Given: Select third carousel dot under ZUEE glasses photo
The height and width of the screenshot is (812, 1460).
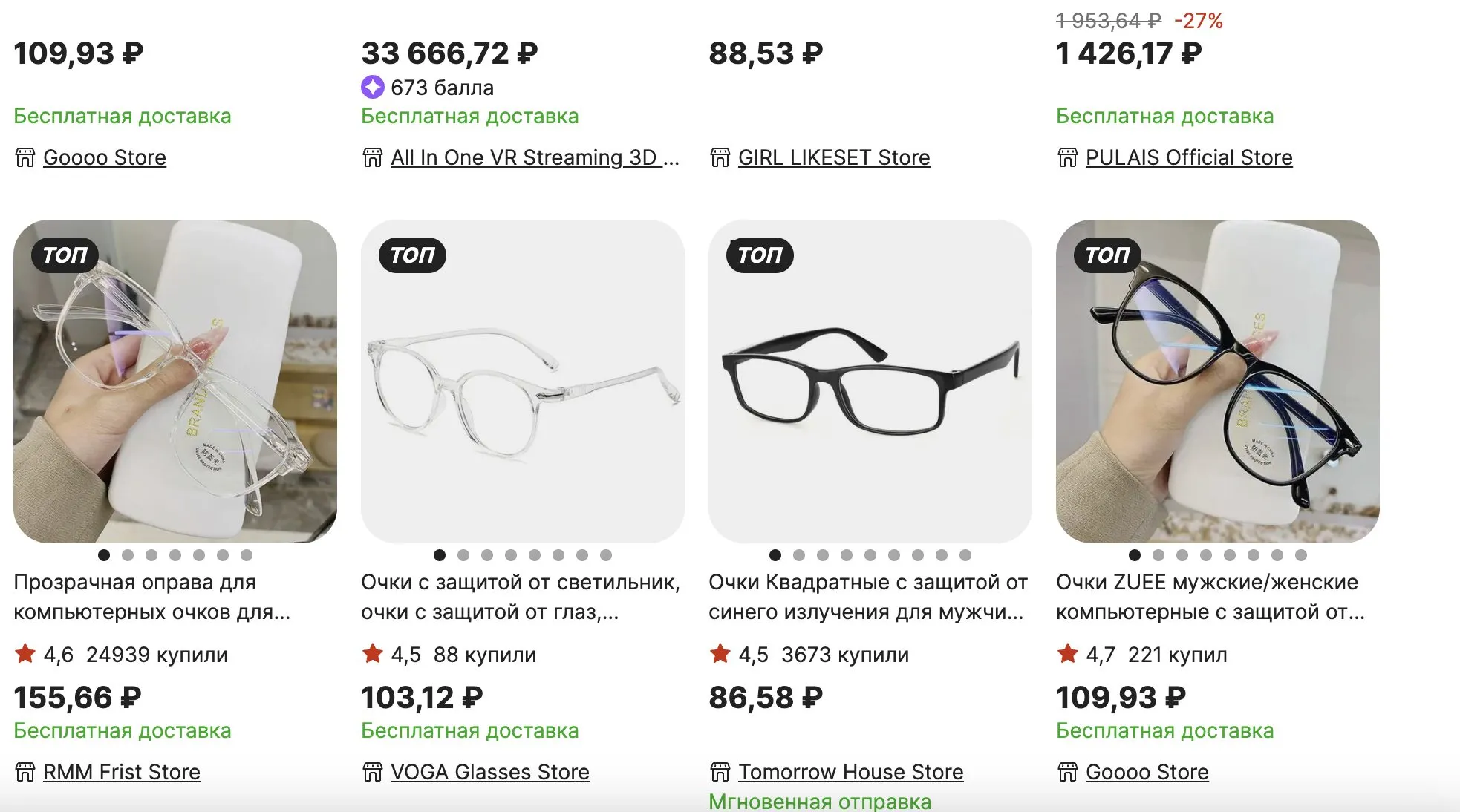Looking at the screenshot, I should [1182, 555].
